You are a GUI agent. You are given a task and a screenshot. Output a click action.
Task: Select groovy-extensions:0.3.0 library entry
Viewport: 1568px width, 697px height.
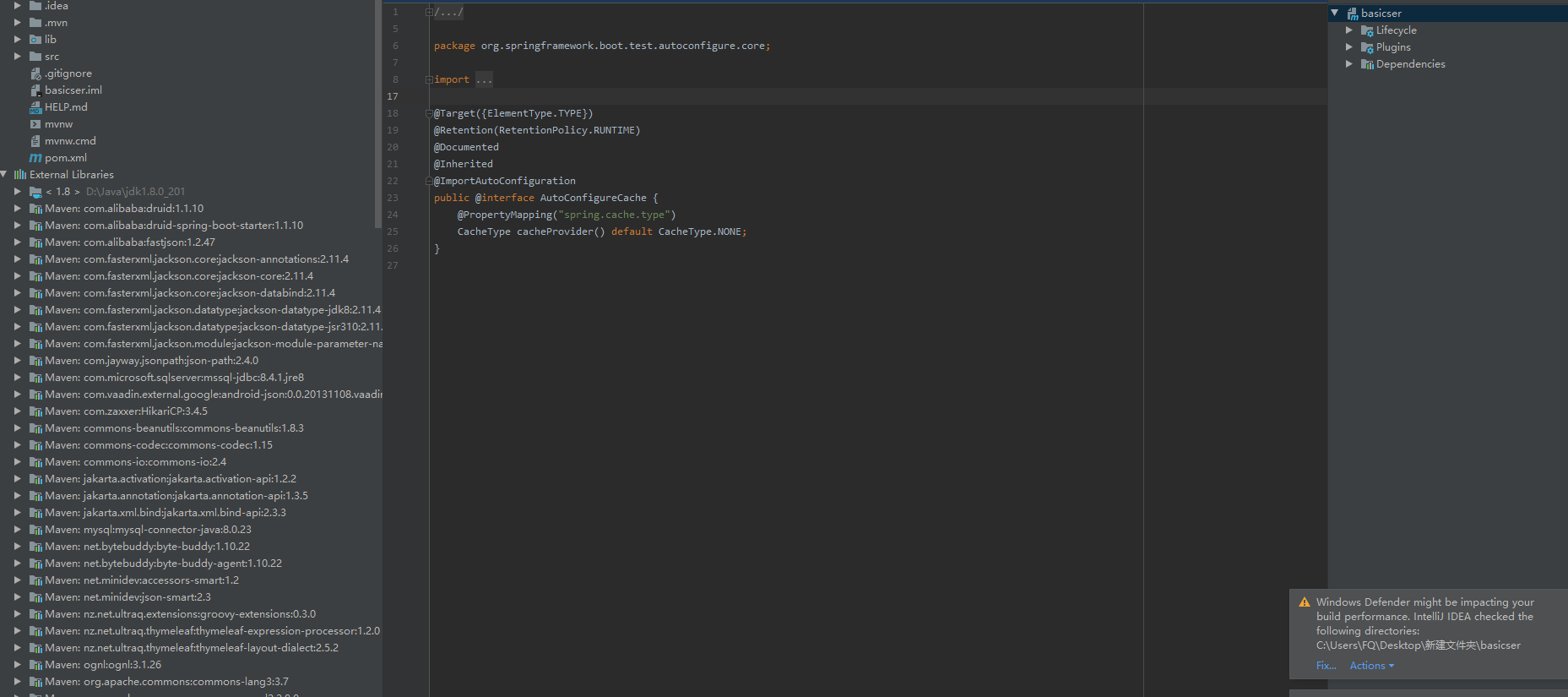pyautogui.click(x=180, y=614)
